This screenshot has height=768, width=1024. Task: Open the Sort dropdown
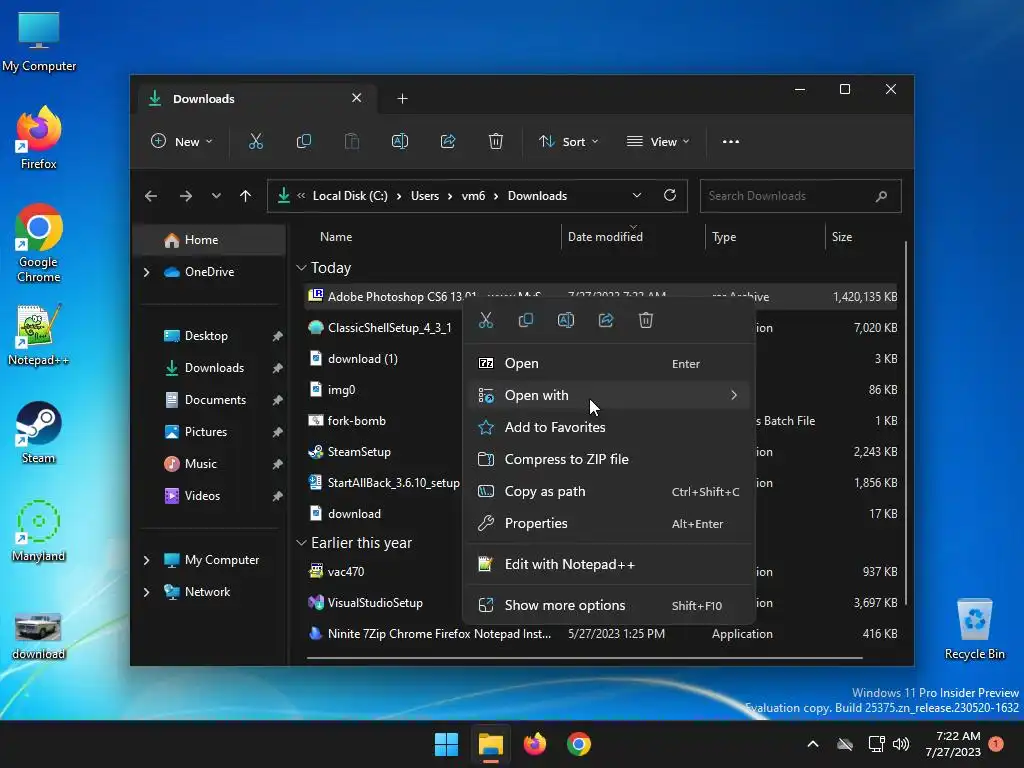[x=568, y=142]
